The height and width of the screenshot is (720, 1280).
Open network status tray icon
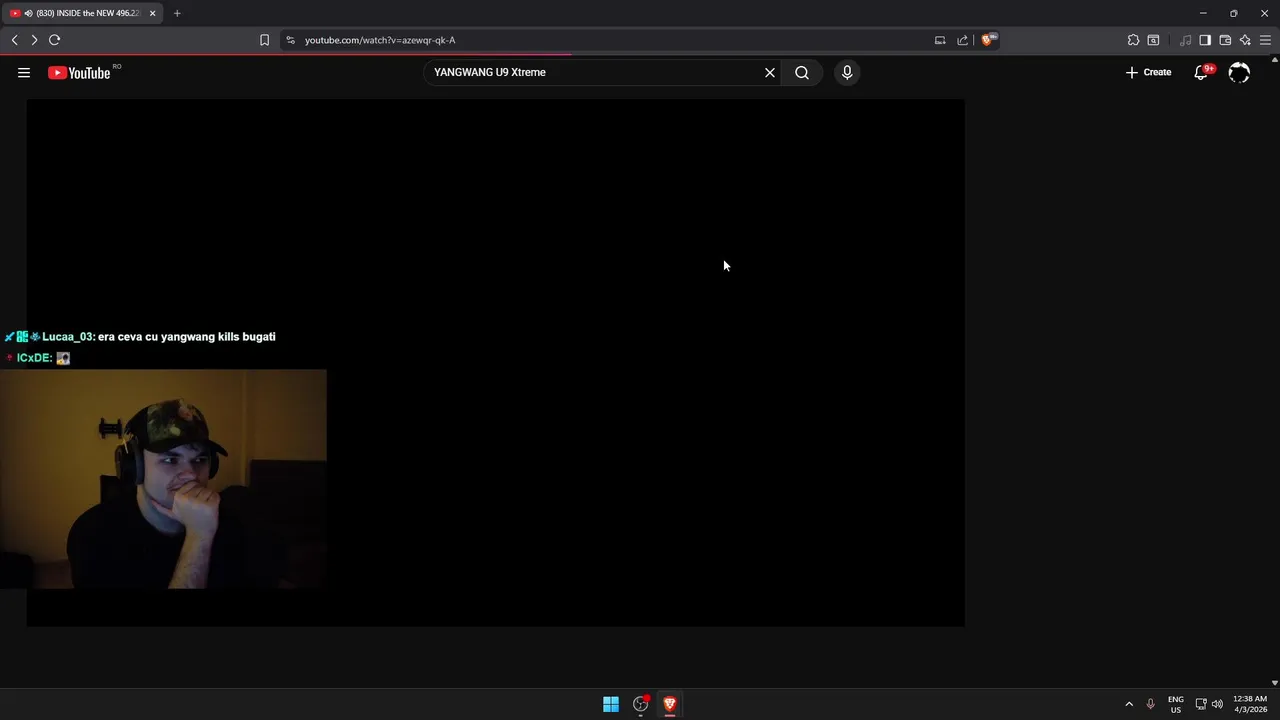click(x=1201, y=704)
